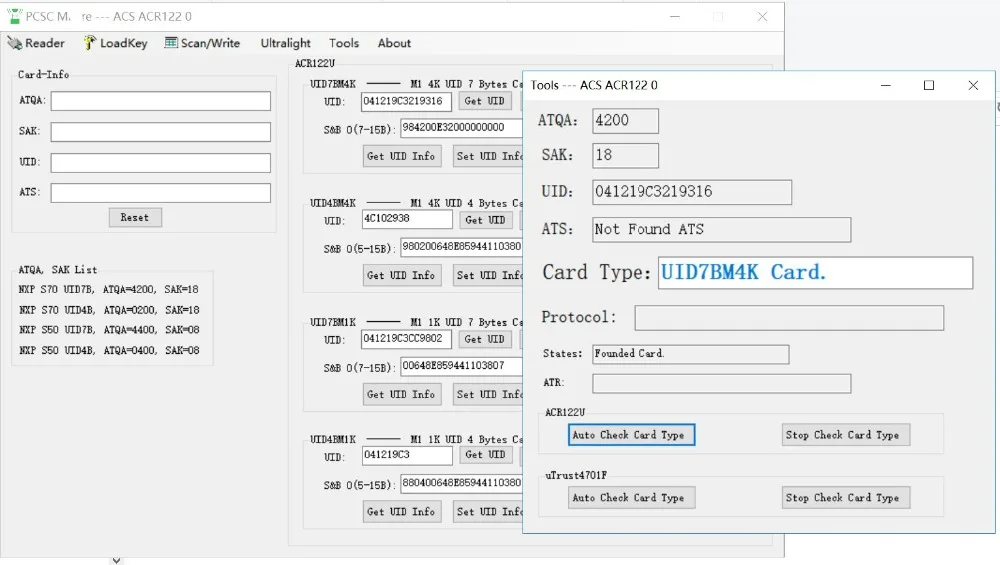Screen dimensions: 1000x565
Task: Click Get UID for UID7BM4K
Action: [485, 101]
